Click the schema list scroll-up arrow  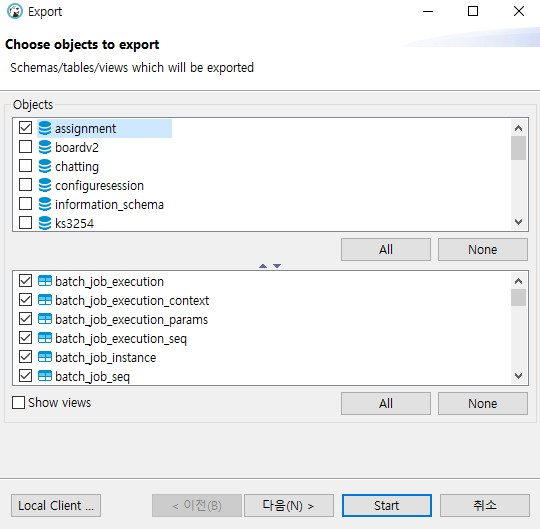518,128
